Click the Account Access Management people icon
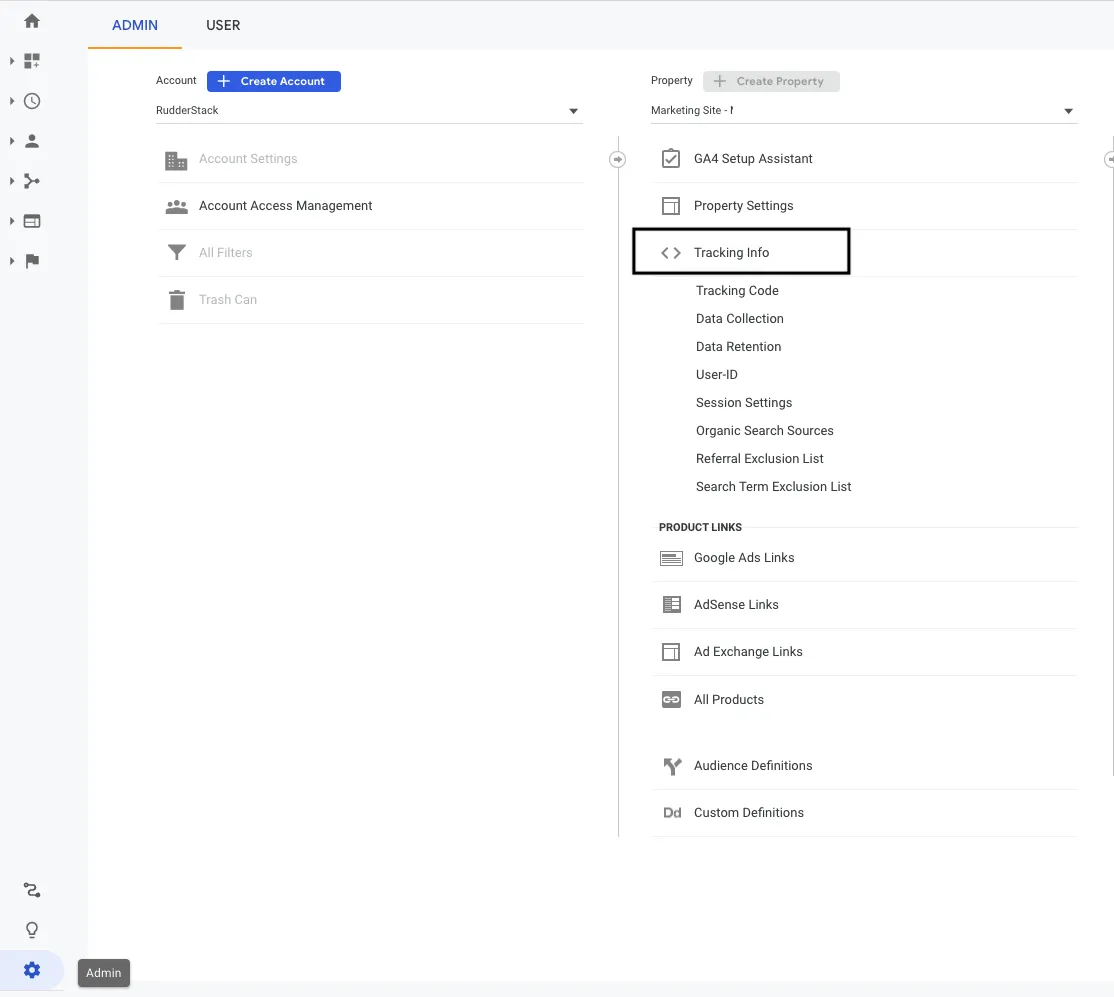 [x=176, y=207]
